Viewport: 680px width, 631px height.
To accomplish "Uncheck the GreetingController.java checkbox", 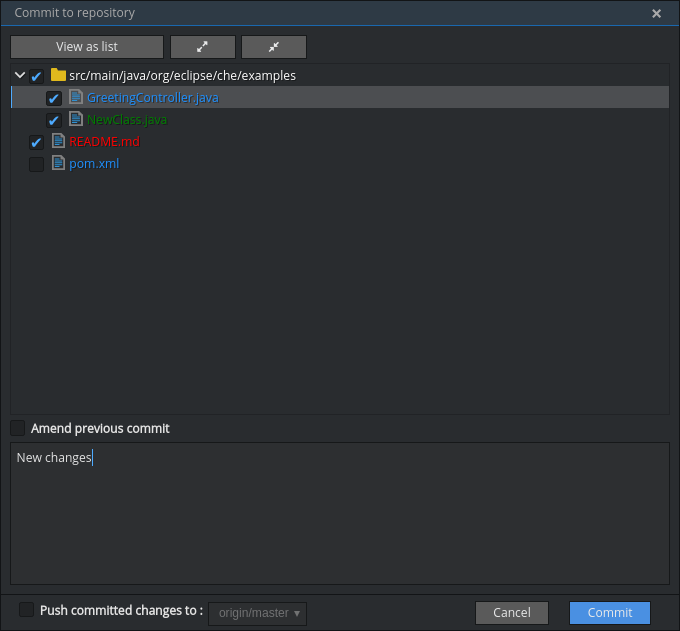I will (x=54, y=98).
